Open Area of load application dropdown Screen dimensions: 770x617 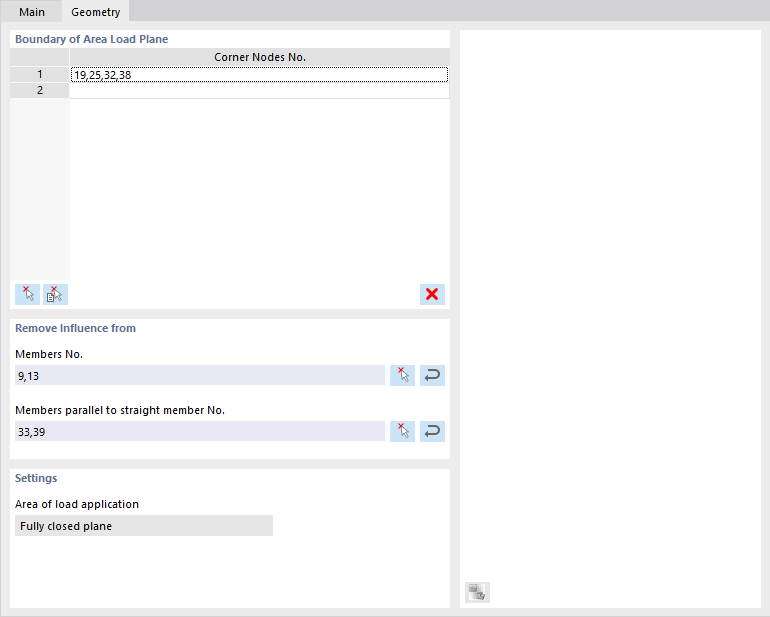[x=144, y=526]
